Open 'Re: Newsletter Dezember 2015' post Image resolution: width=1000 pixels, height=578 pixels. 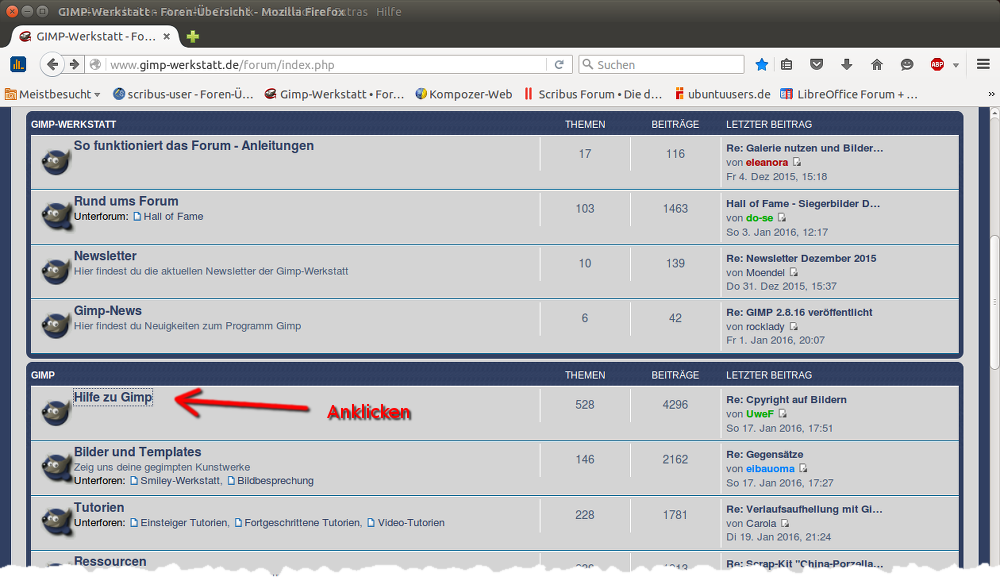pos(801,258)
